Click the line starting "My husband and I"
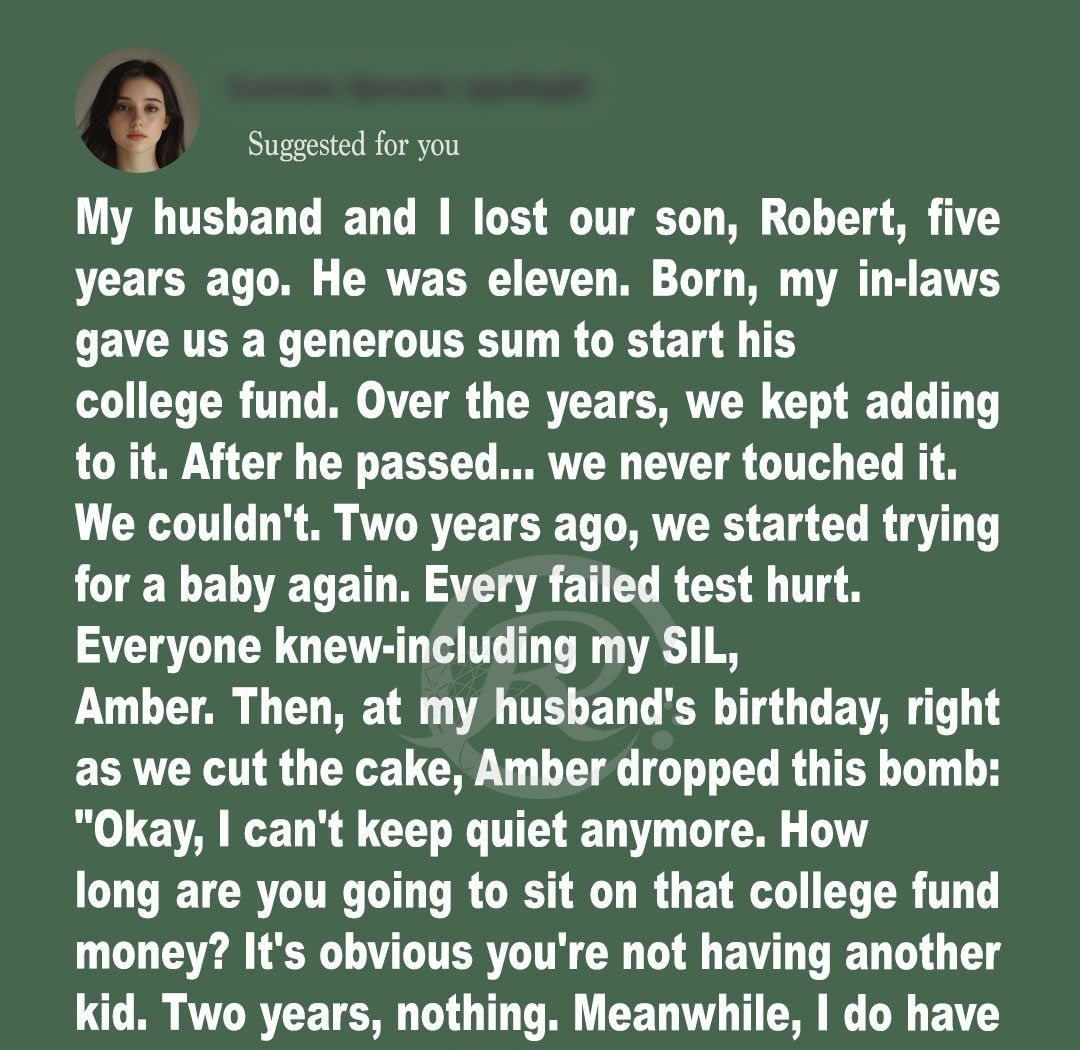 [x=538, y=220]
